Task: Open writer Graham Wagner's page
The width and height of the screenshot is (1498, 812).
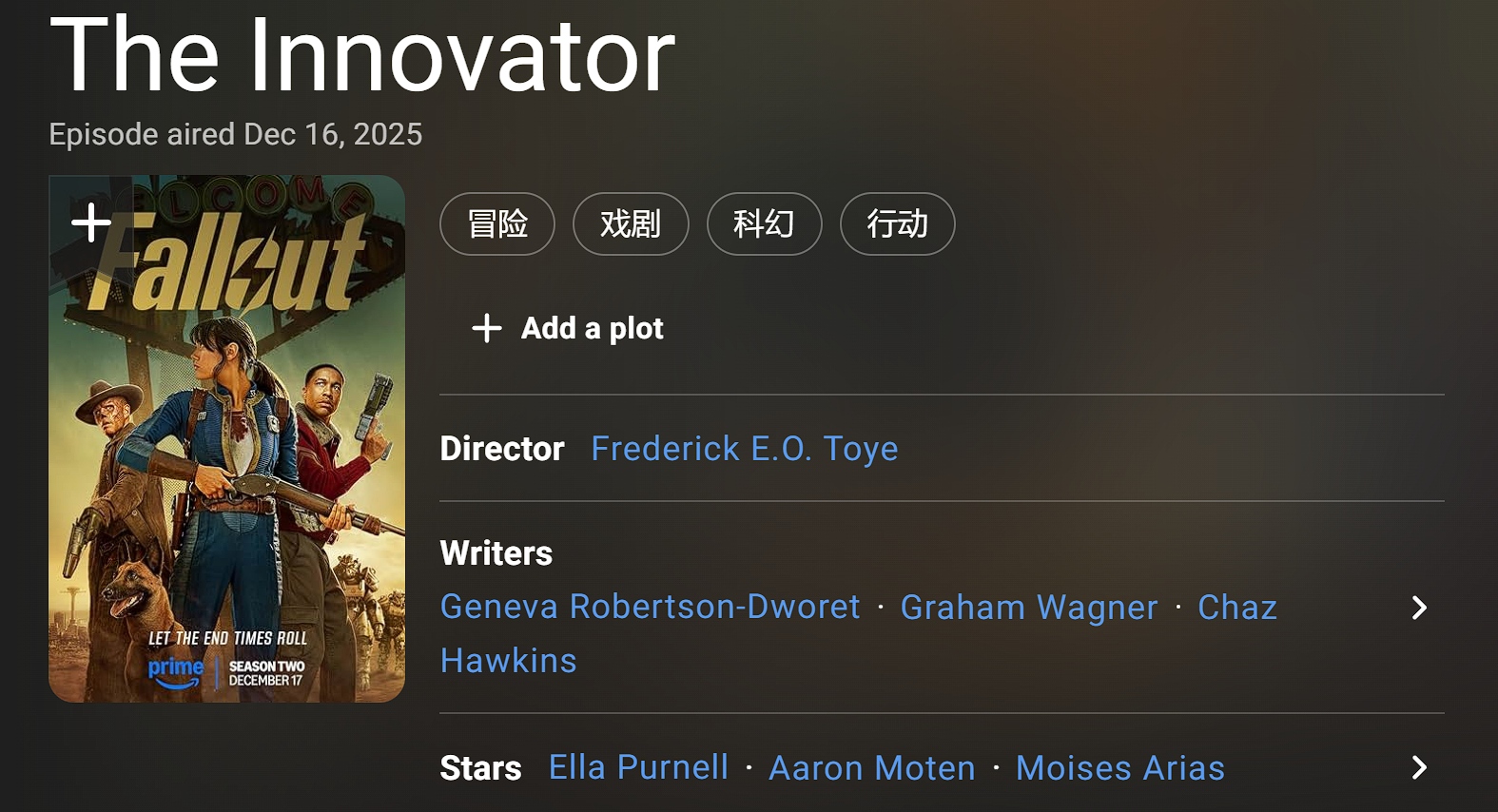Action: pyautogui.click(x=1029, y=608)
